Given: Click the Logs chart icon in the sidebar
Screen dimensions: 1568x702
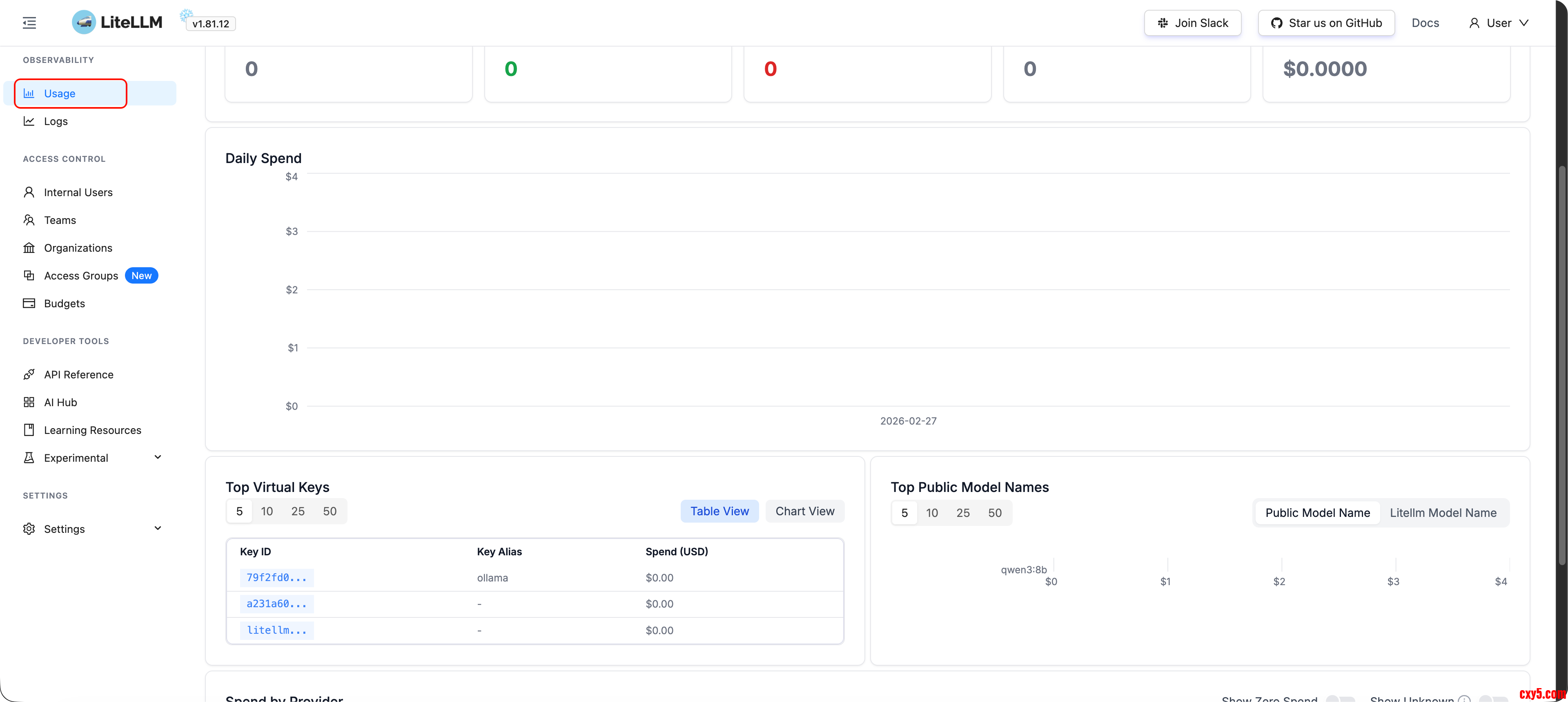Looking at the screenshot, I should coord(29,121).
